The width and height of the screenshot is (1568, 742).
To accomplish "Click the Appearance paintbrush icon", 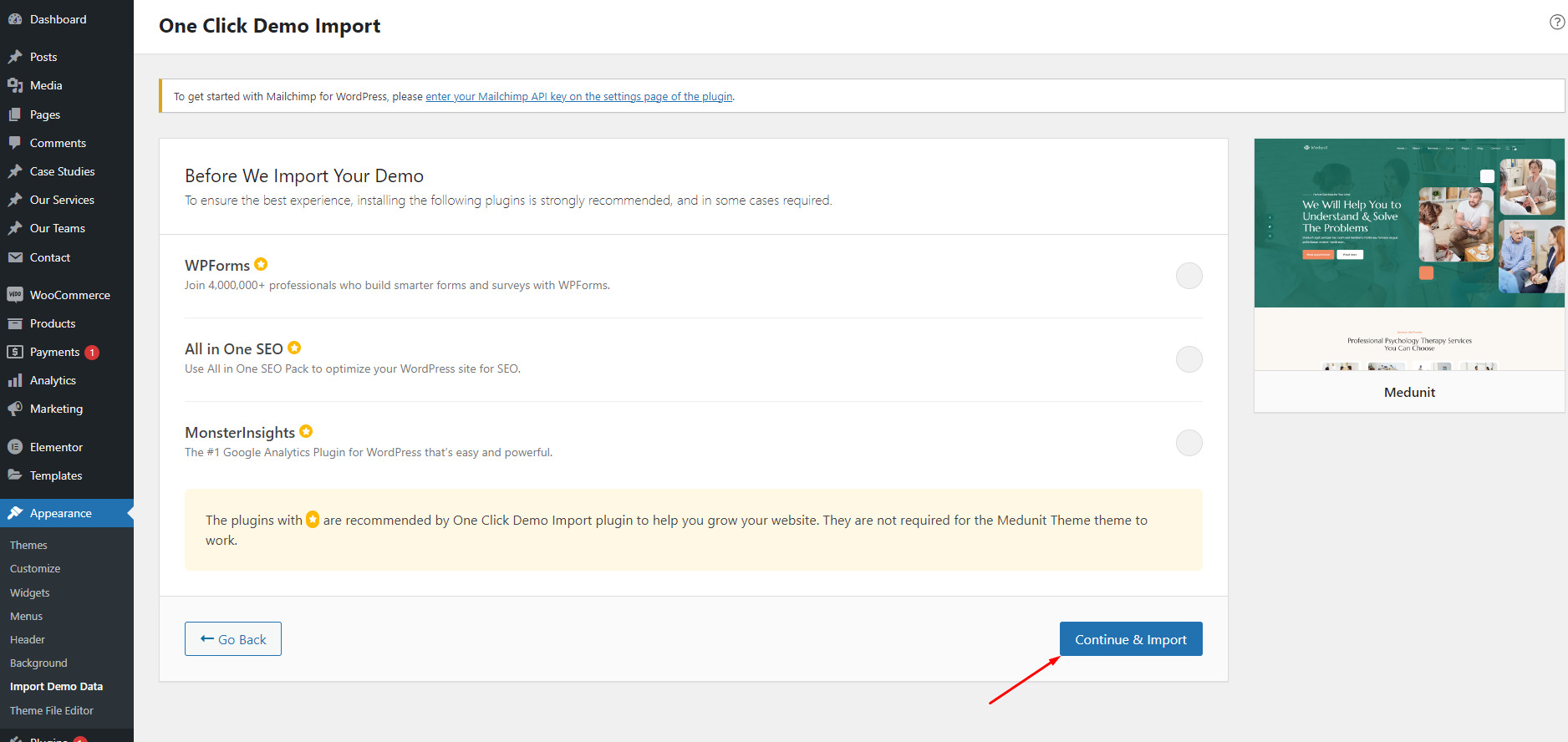I will coord(15,513).
